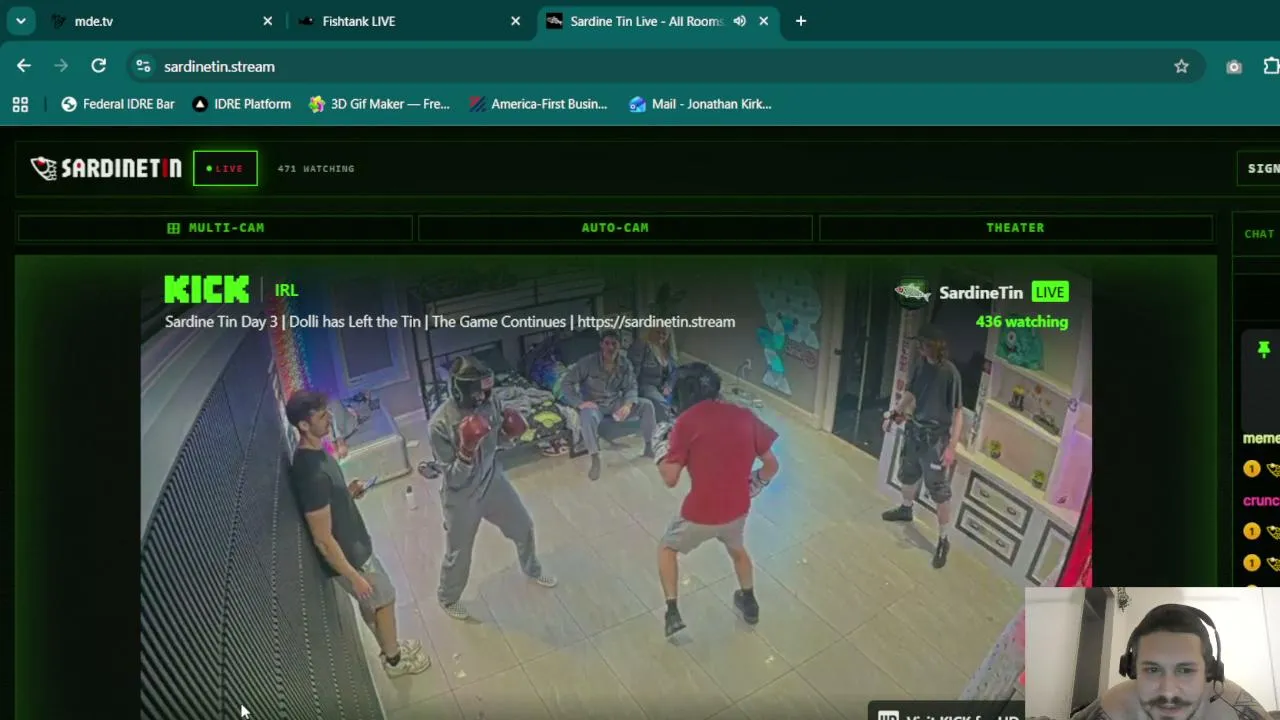This screenshot has width=1280, height=720.
Task: Go forward one page
Action: click(61, 66)
